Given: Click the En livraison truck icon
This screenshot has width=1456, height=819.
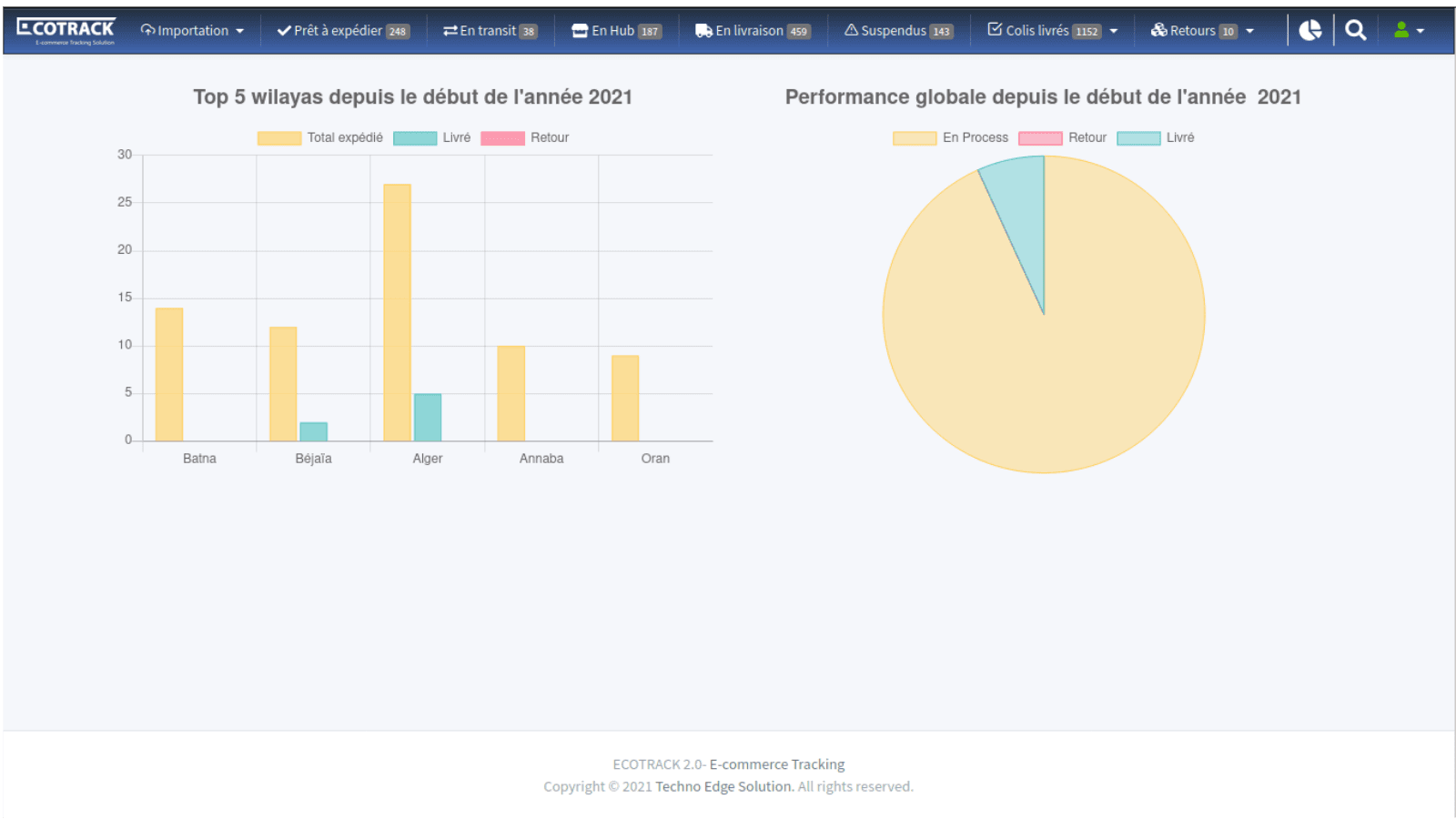Looking at the screenshot, I should pyautogui.click(x=701, y=30).
